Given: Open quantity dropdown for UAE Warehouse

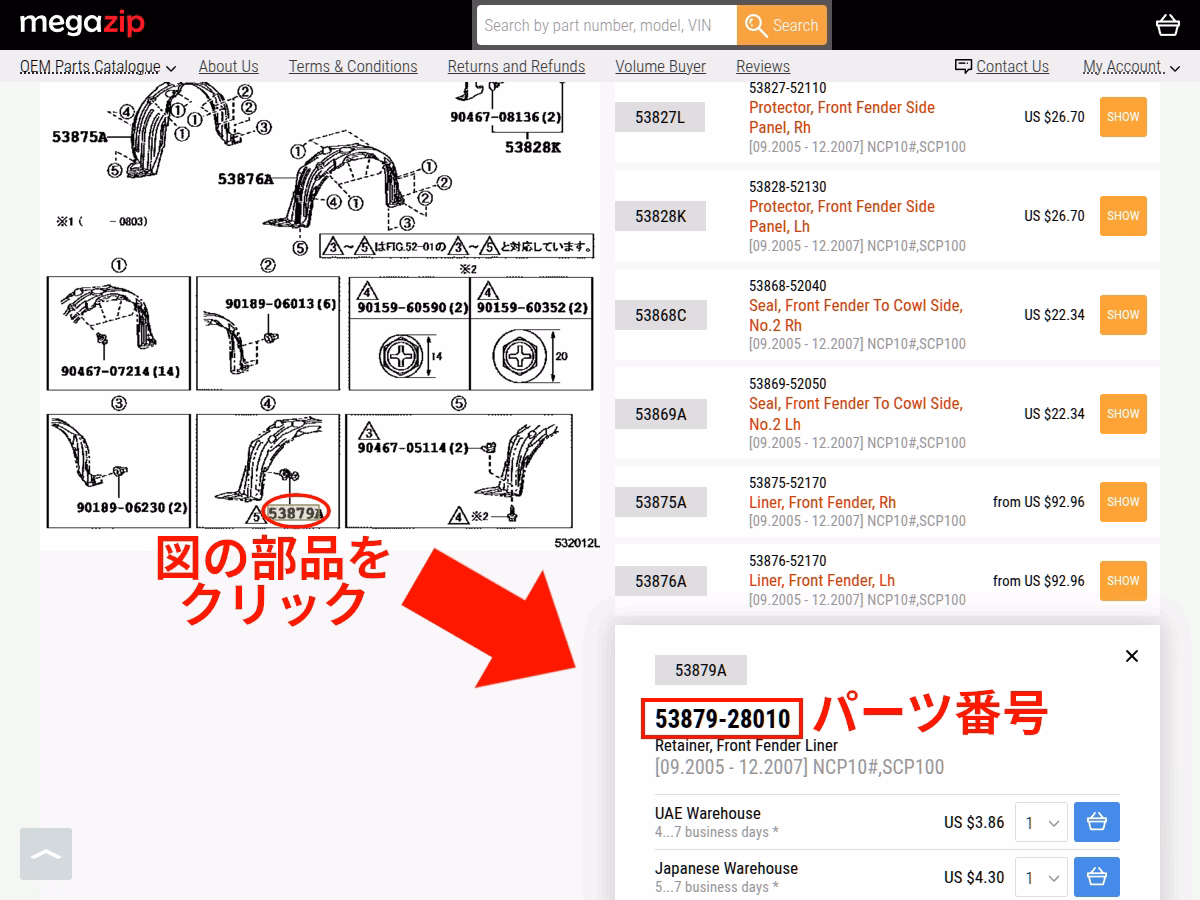Looking at the screenshot, I should click(1041, 823).
